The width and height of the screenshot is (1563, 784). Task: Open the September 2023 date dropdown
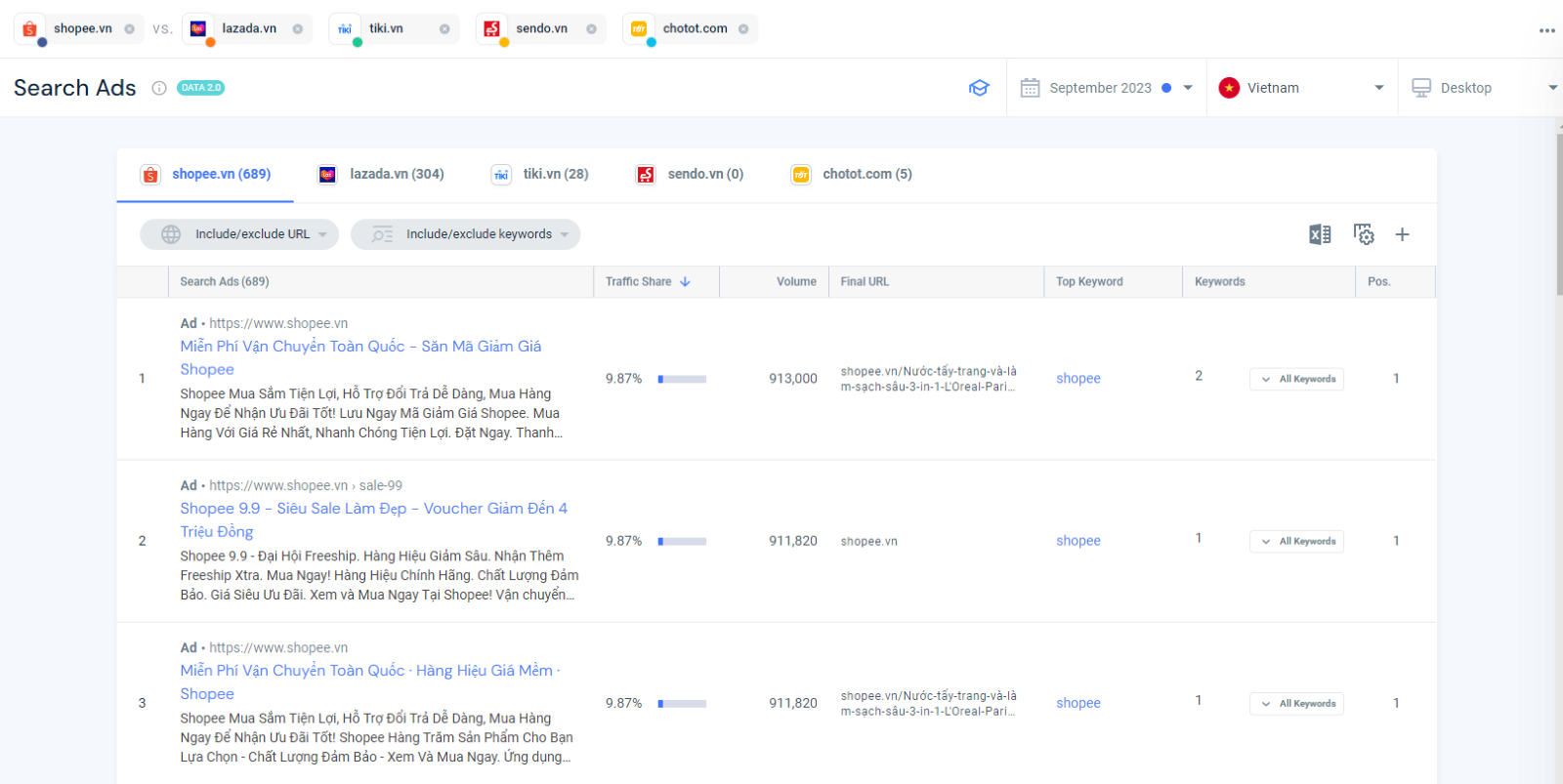tap(1107, 88)
